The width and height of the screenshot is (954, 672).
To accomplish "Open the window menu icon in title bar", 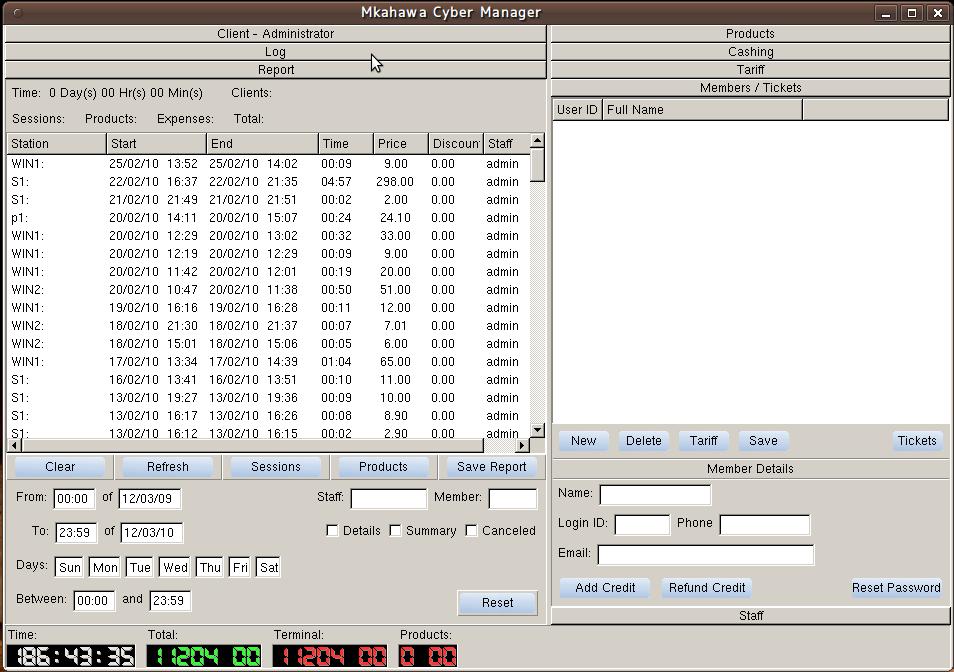I will click(x=19, y=13).
